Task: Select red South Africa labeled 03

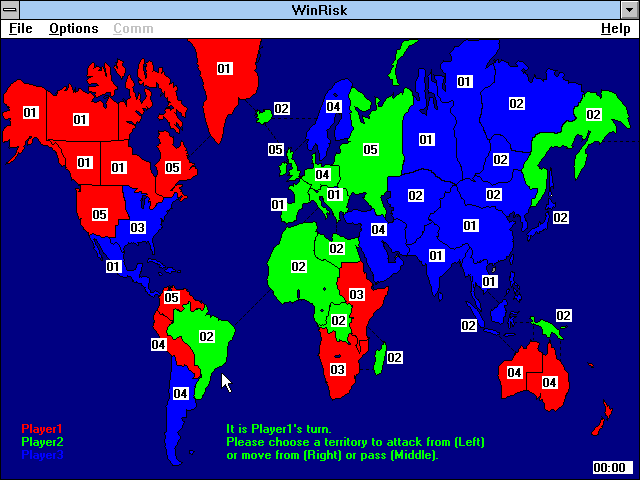Action: (x=338, y=369)
